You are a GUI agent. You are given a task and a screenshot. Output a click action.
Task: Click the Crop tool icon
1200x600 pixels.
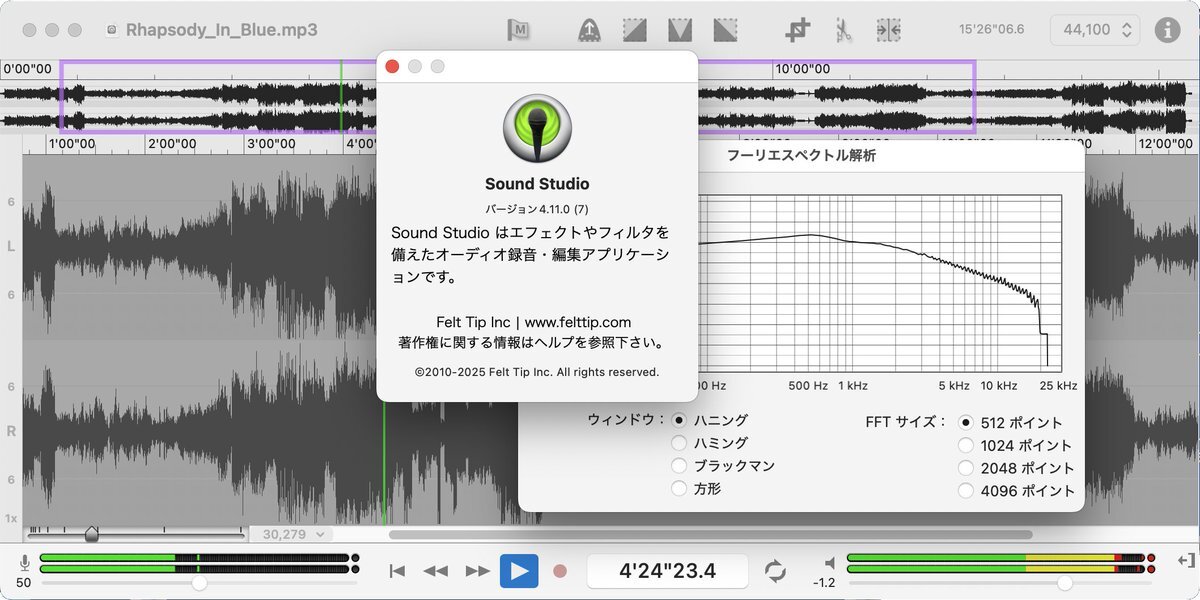(797, 30)
